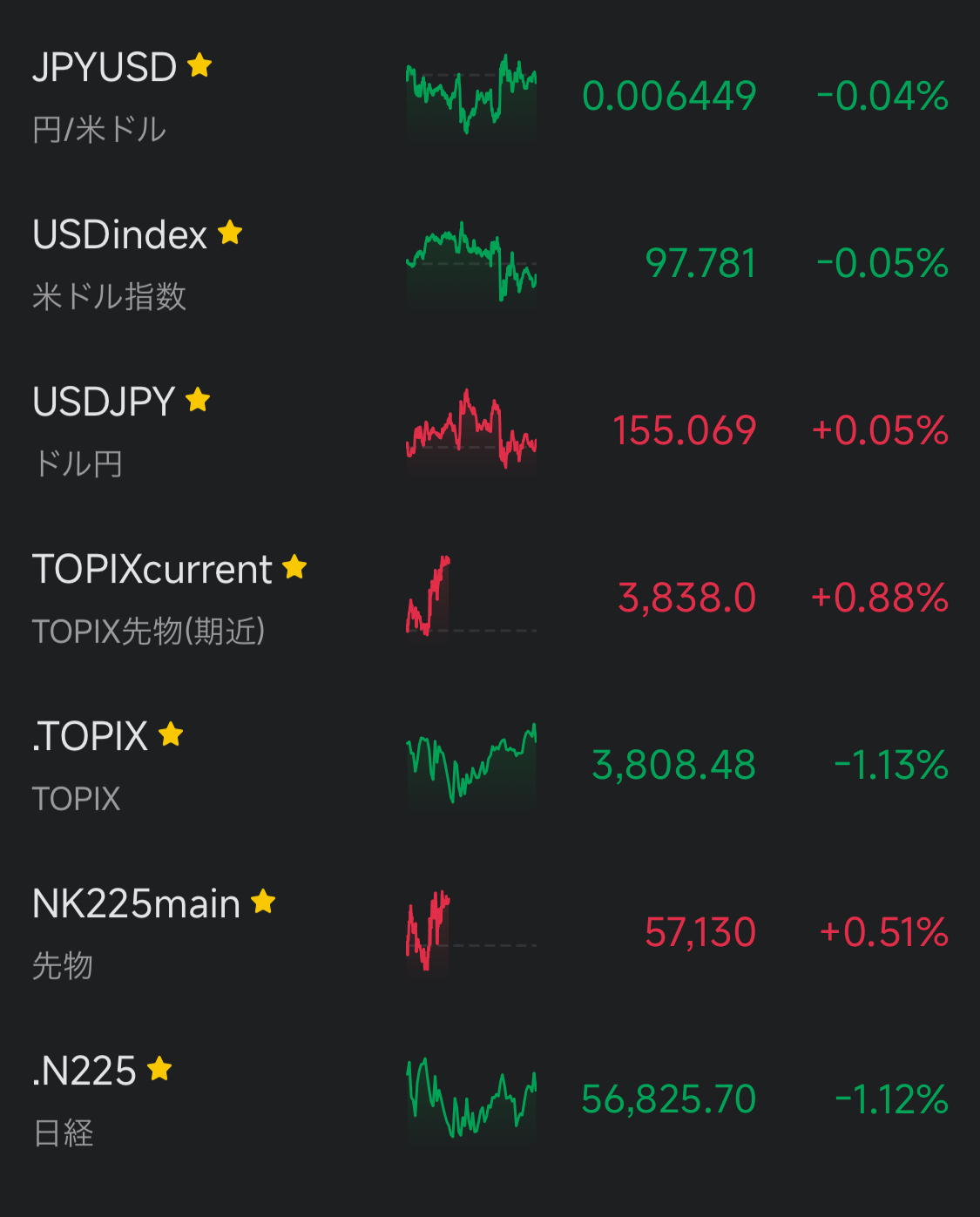Click the star icon beside TOPIXcurrent
Screen dimensions: 980x1217
(294, 567)
